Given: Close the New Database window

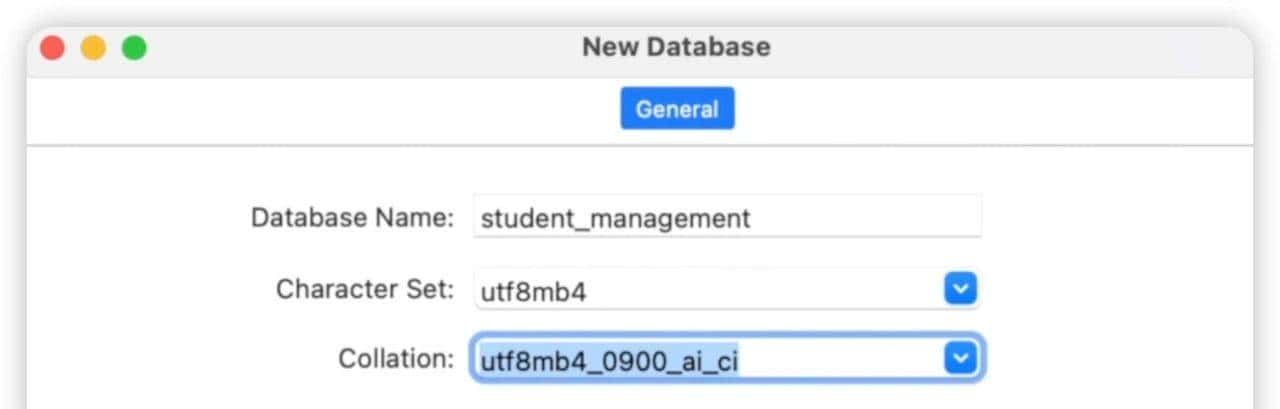Looking at the screenshot, I should coord(52,48).
